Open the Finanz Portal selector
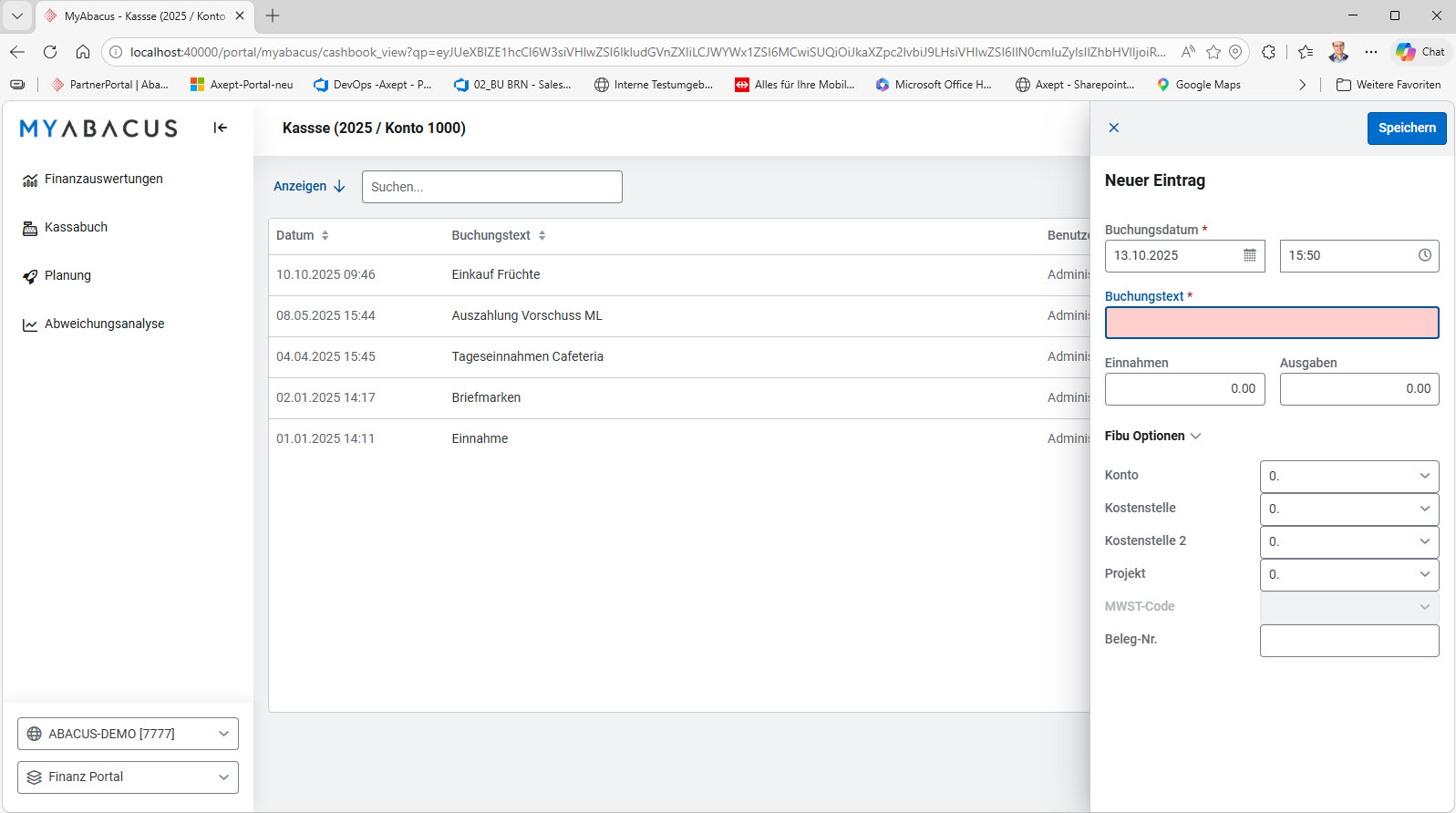The image size is (1456, 813). (128, 777)
